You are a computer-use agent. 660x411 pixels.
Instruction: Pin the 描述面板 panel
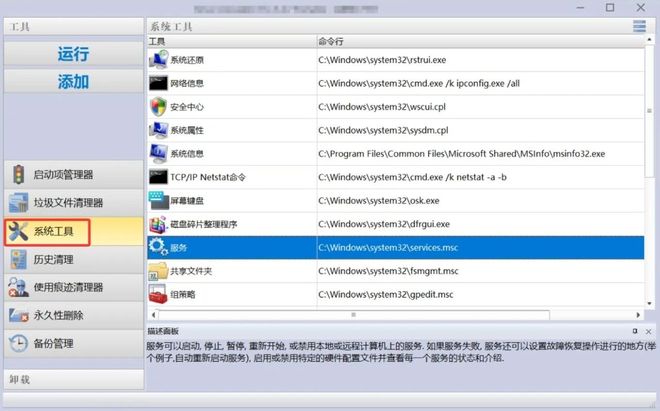pyautogui.click(x=635, y=331)
